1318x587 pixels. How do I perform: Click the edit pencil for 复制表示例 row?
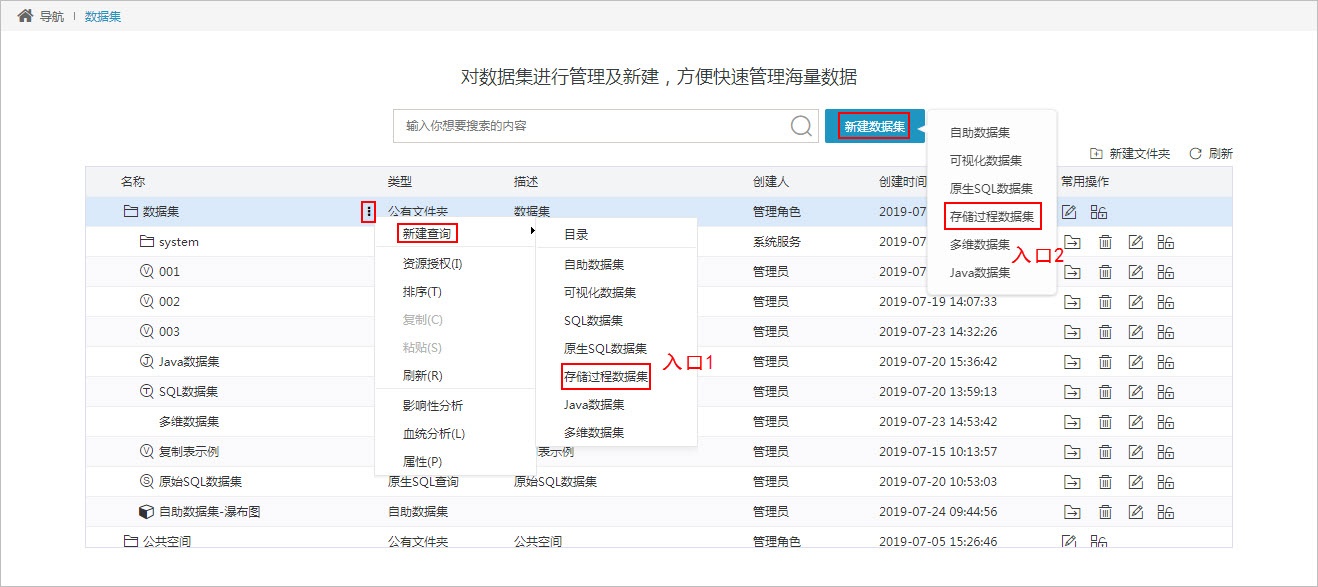click(1135, 452)
